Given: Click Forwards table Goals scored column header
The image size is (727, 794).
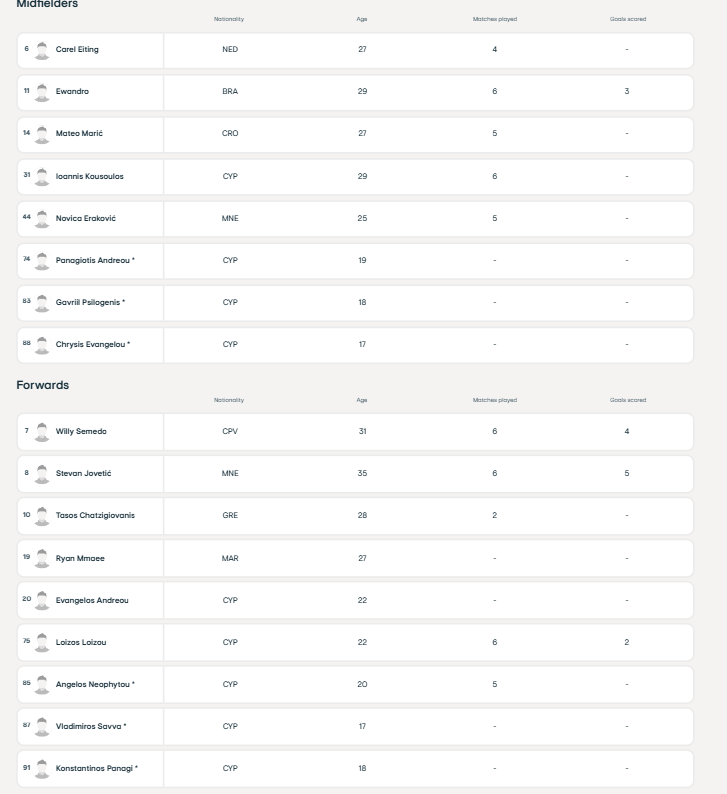Looking at the screenshot, I should [627, 400].
